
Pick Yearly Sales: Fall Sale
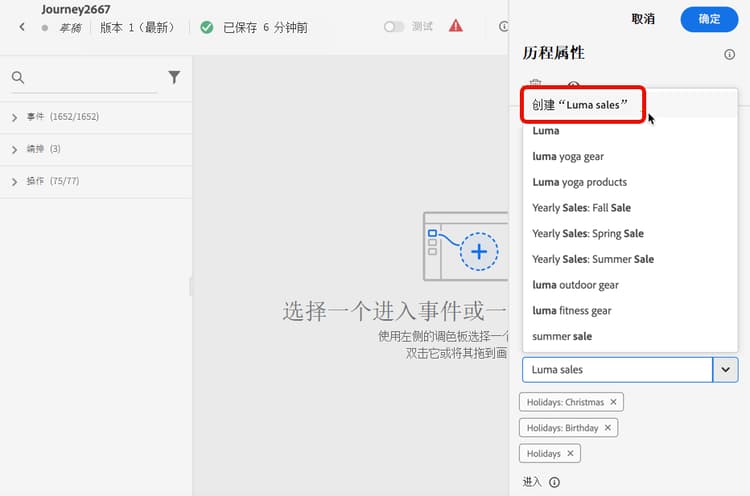pyautogui.click(x=629, y=208)
